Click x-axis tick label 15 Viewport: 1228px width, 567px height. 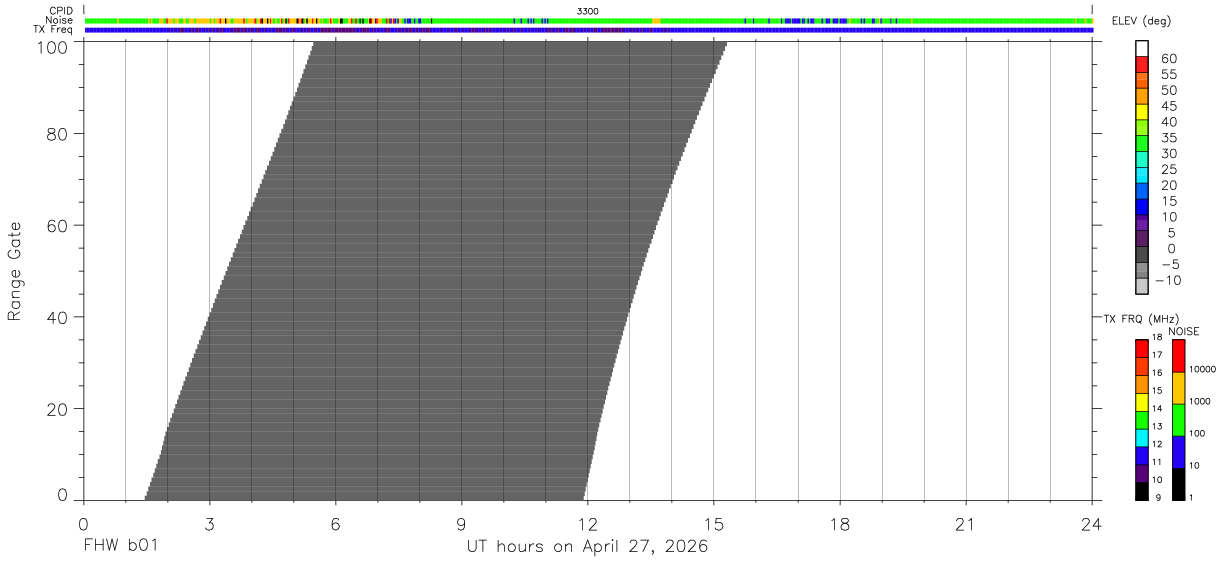(713, 525)
